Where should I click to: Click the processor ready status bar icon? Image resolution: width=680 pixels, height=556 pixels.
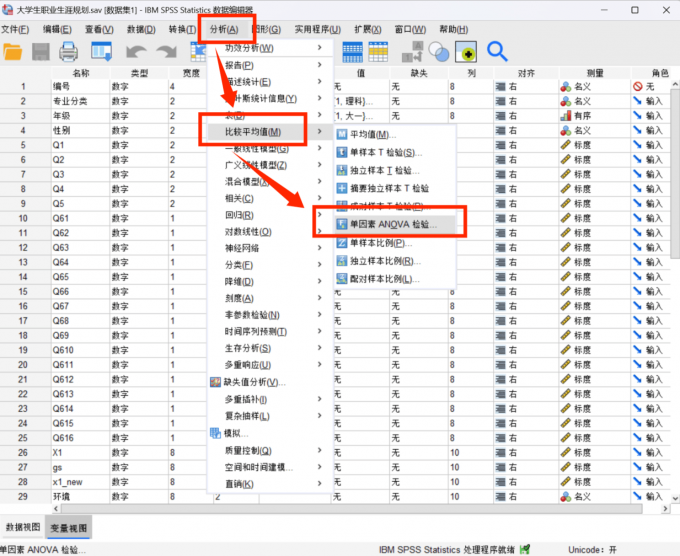[x=525, y=549]
